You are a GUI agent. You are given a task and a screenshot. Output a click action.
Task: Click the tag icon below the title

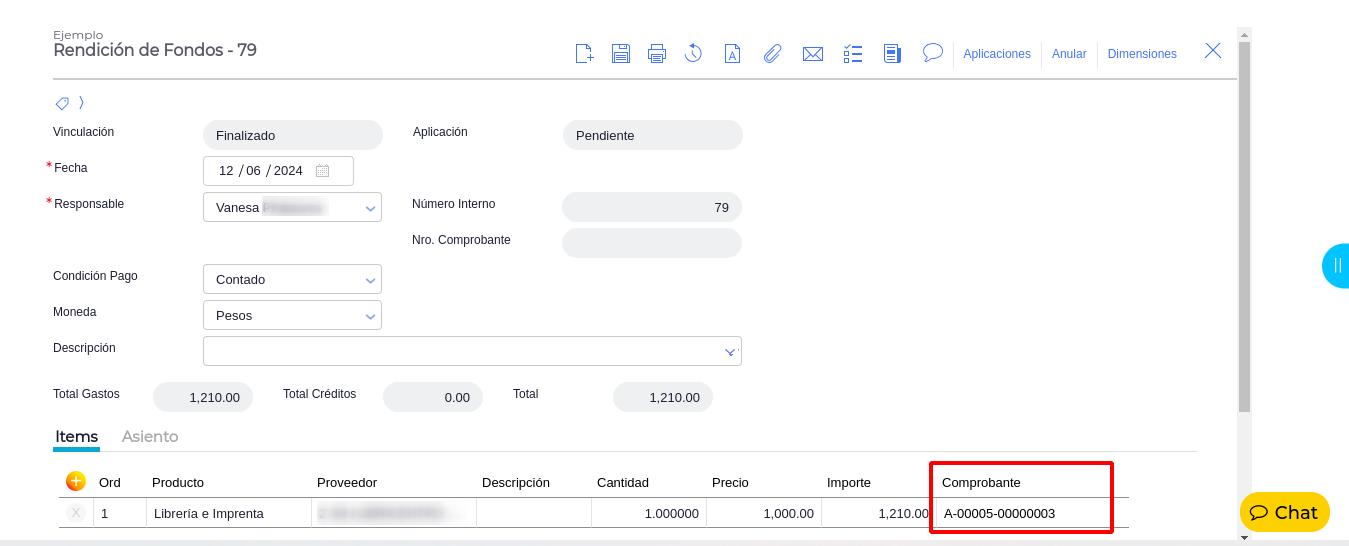[x=62, y=103]
